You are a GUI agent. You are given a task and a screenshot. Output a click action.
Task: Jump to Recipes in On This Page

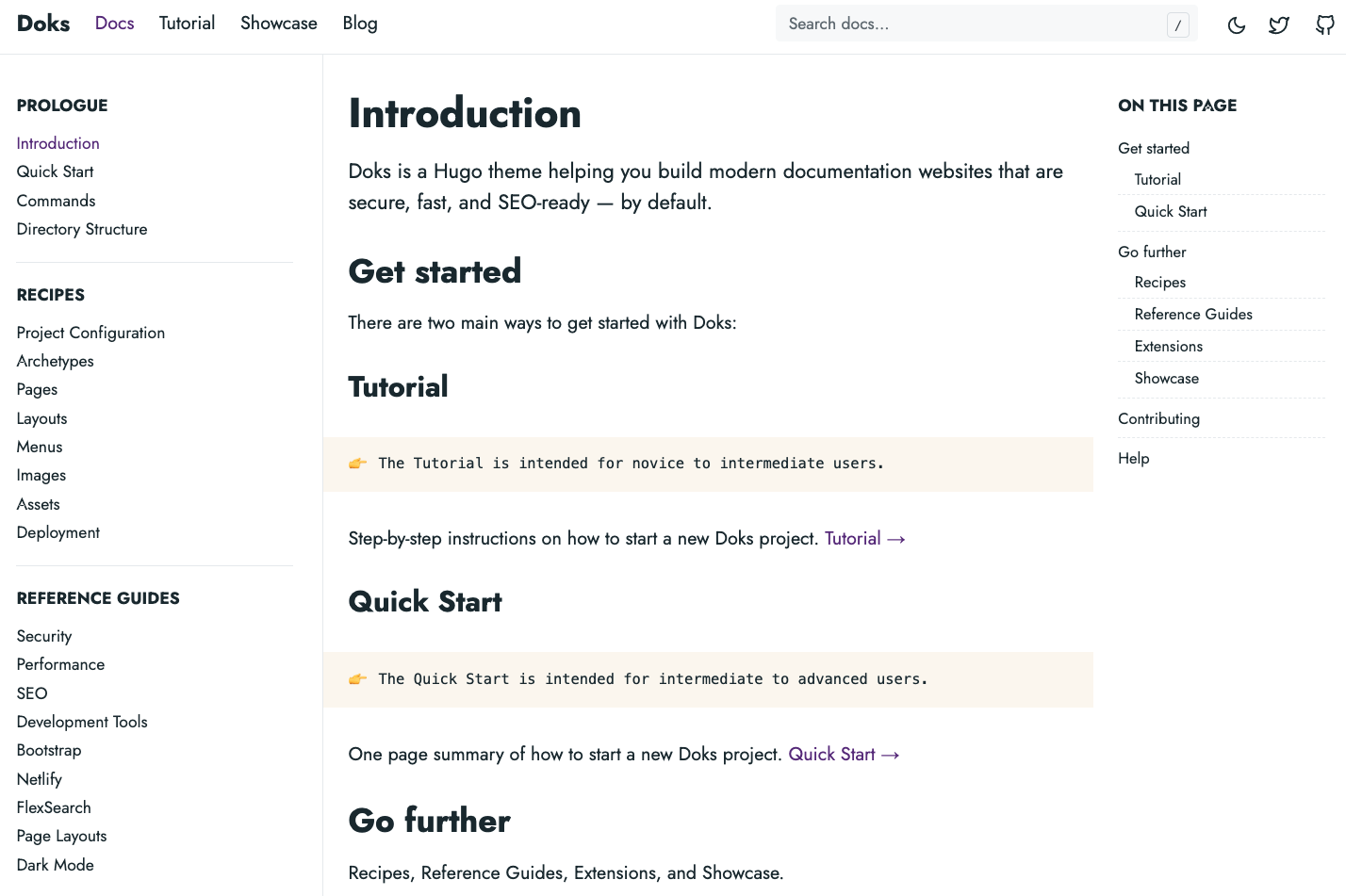[1160, 282]
